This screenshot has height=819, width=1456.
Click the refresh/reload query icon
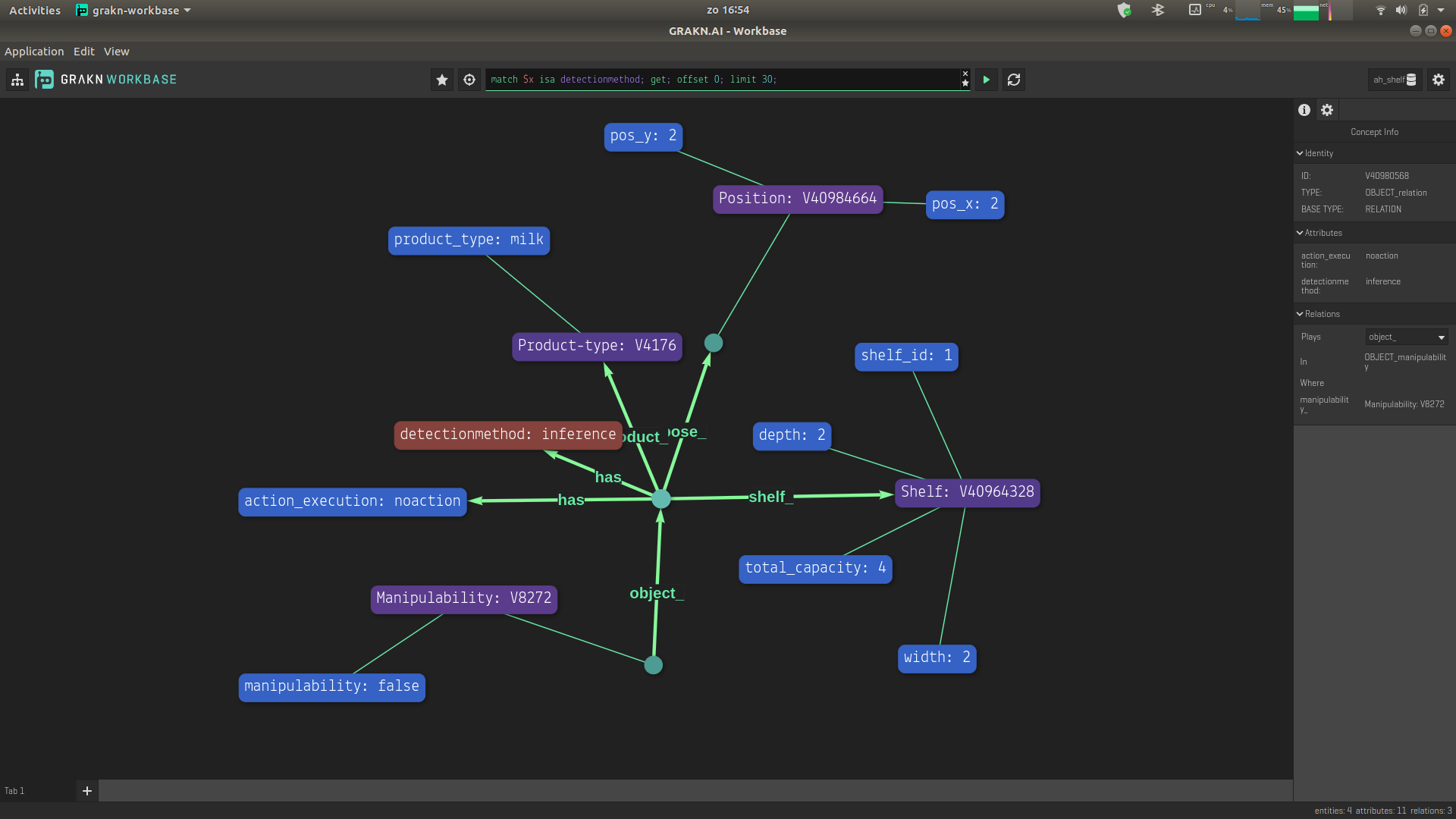tap(1014, 79)
